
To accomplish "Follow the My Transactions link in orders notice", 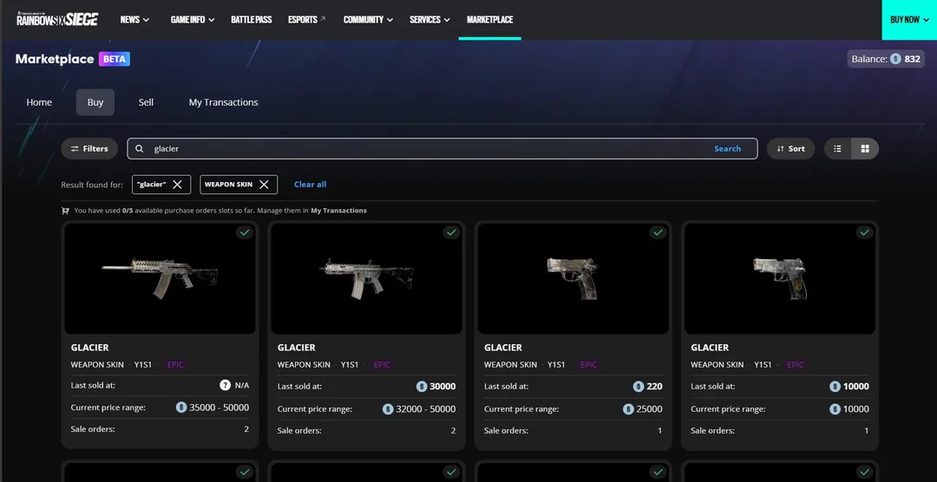I will tap(339, 211).
